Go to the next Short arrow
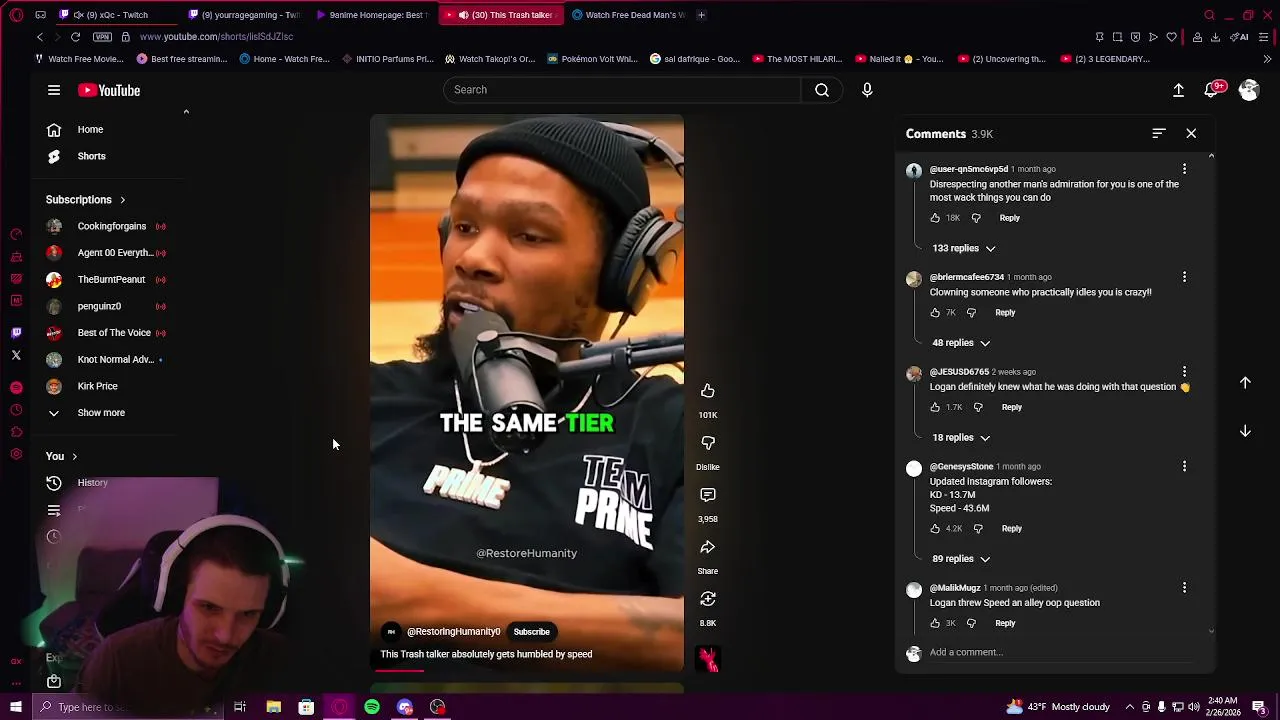The height and width of the screenshot is (720, 1280). (1245, 431)
